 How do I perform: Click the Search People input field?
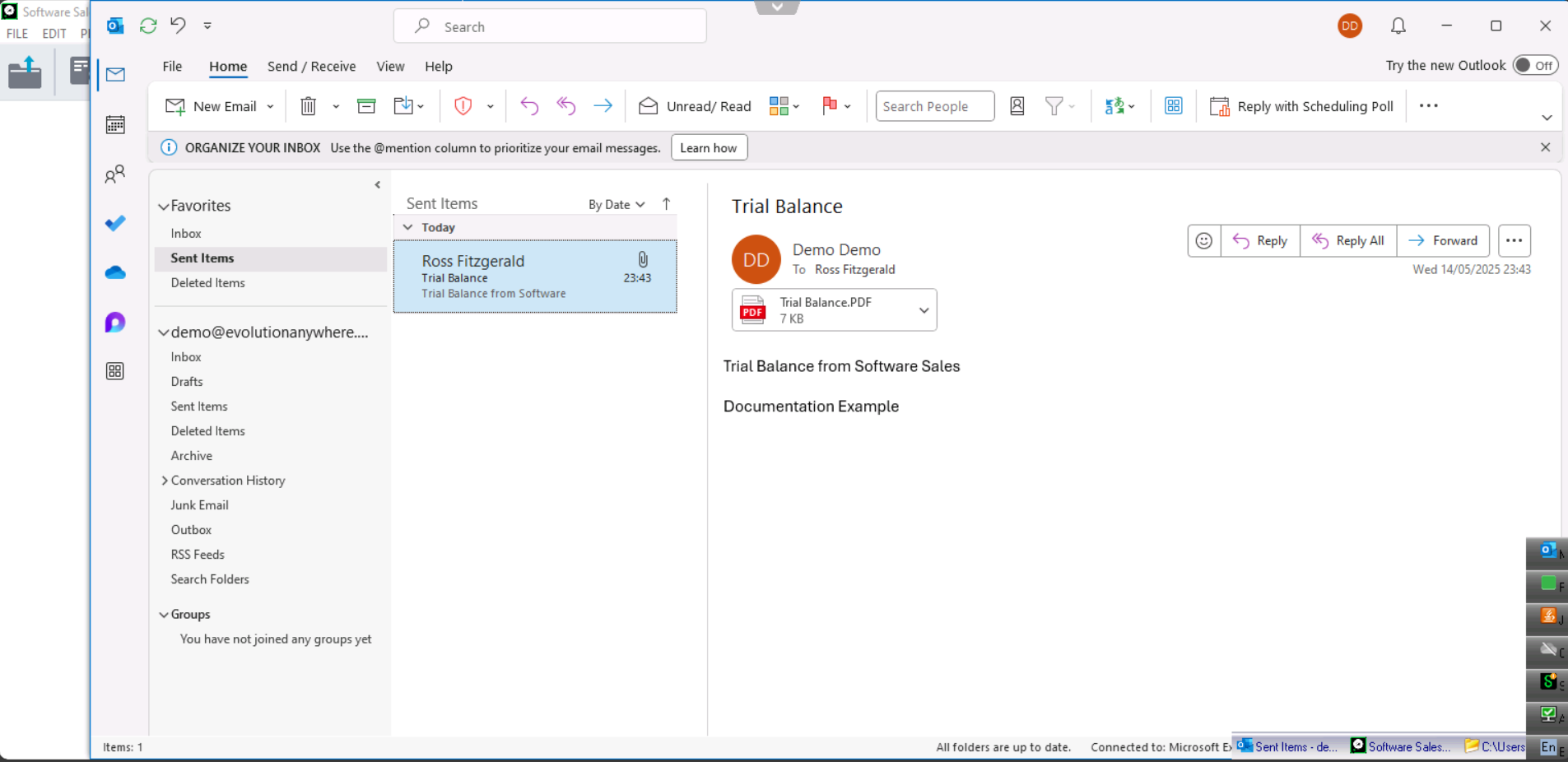coord(934,106)
